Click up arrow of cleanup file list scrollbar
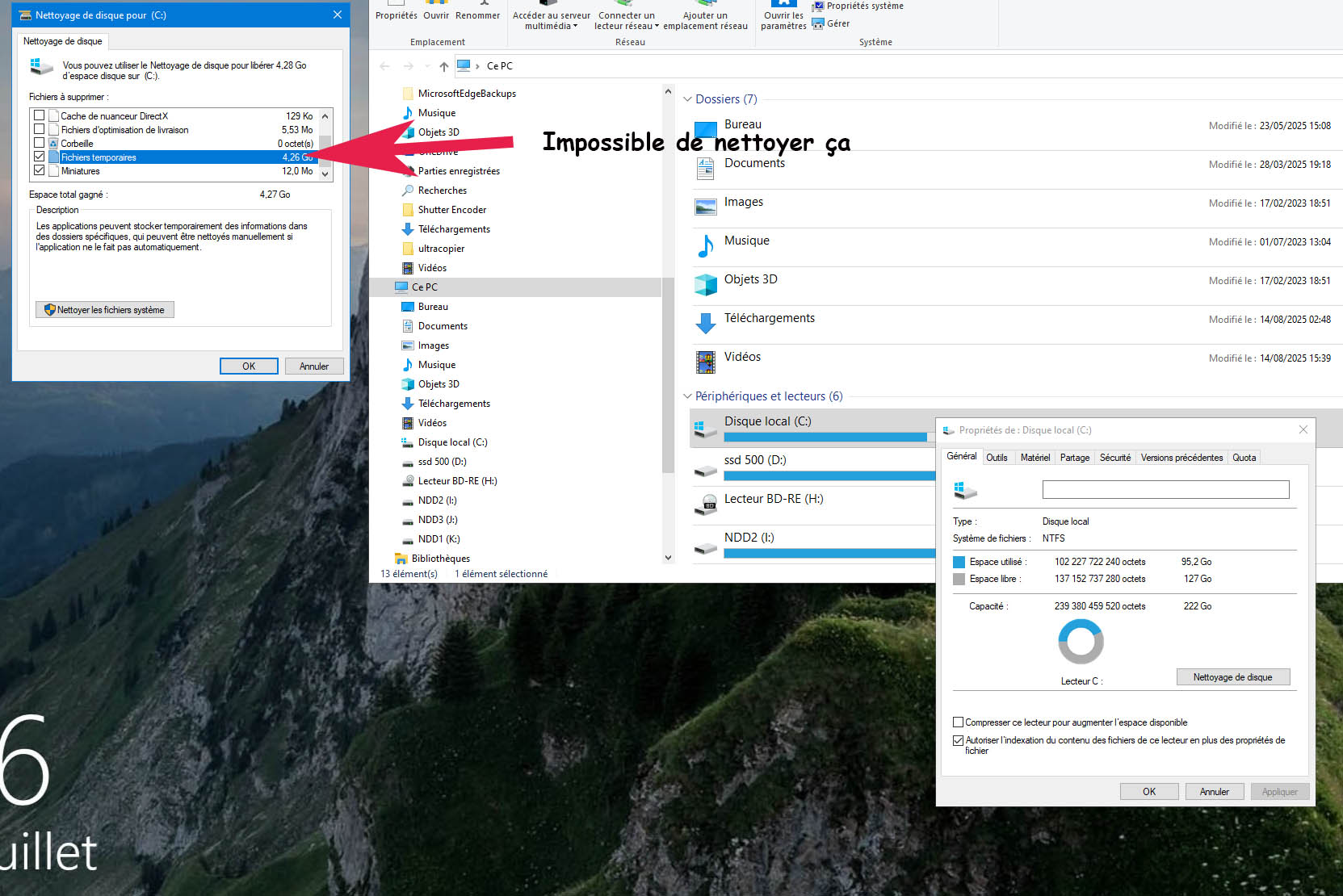 coord(325,116)
